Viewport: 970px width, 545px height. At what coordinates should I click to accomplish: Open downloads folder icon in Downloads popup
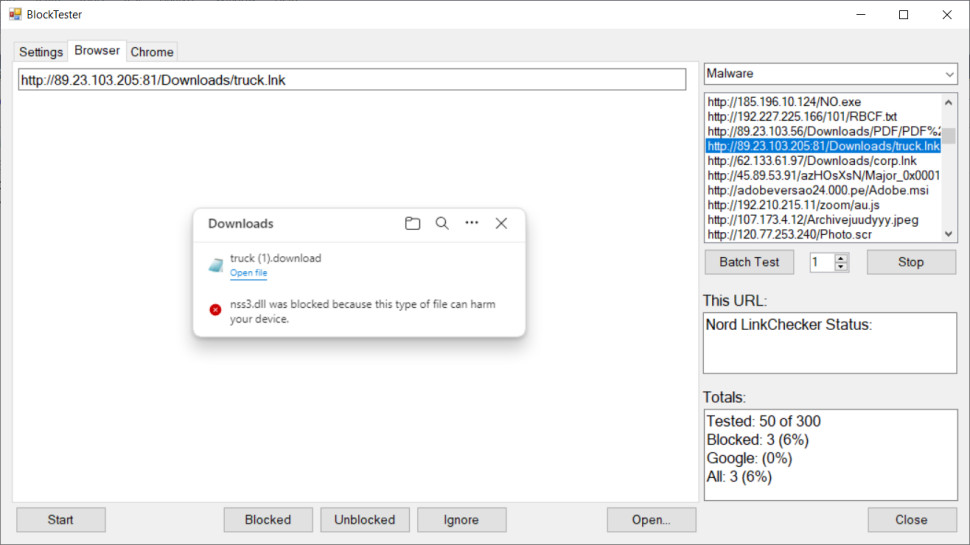click(x=413, y=223)
